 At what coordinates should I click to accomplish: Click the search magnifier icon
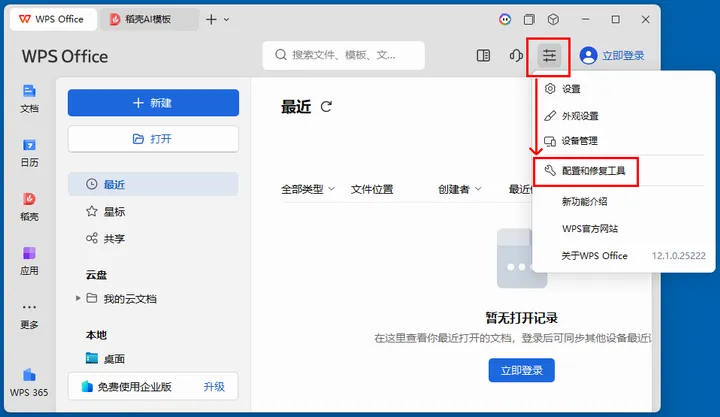click(x=281, y=55)
